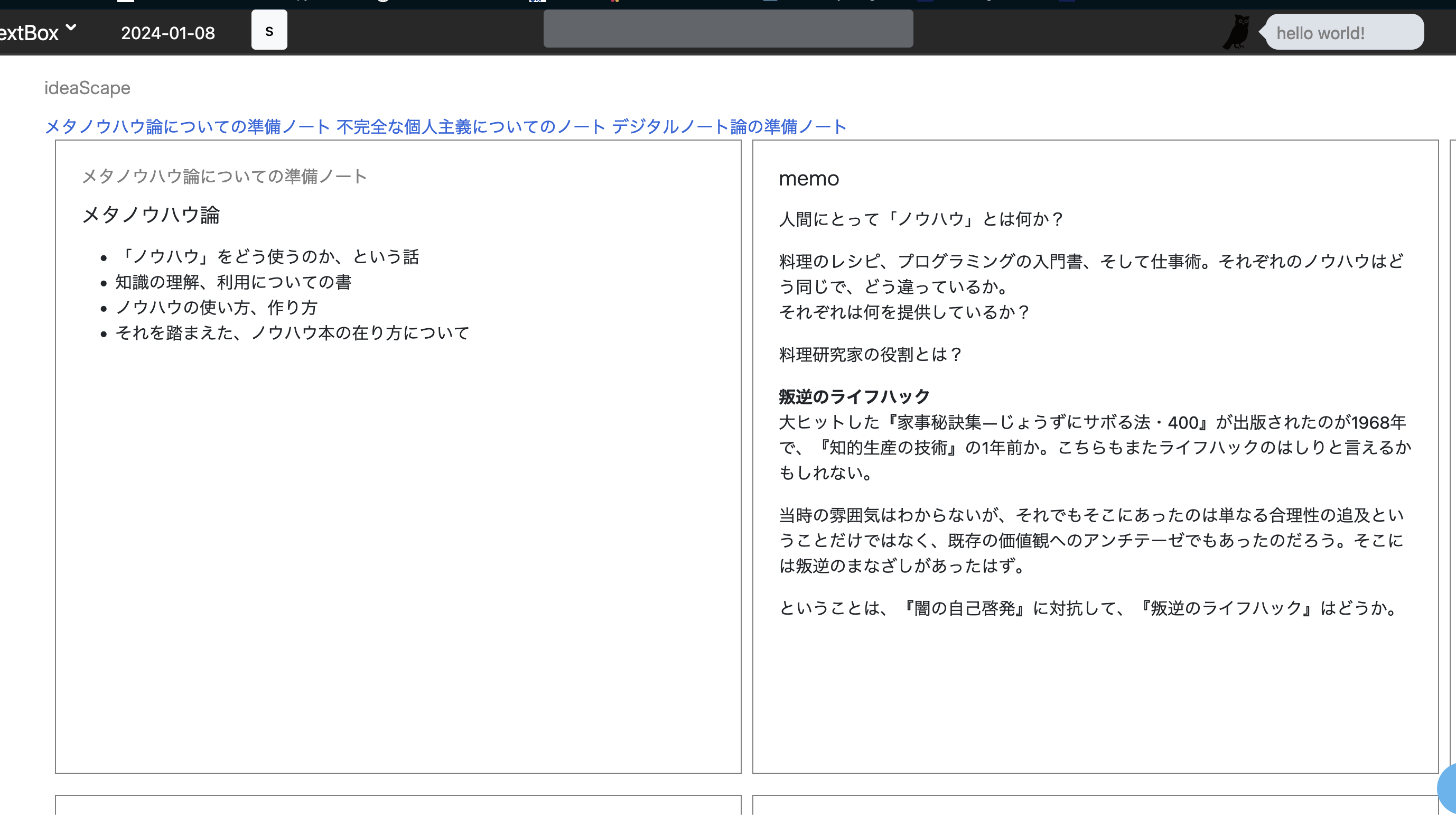Open the デジタルノート論の準備ノート link

click(728, 127)
